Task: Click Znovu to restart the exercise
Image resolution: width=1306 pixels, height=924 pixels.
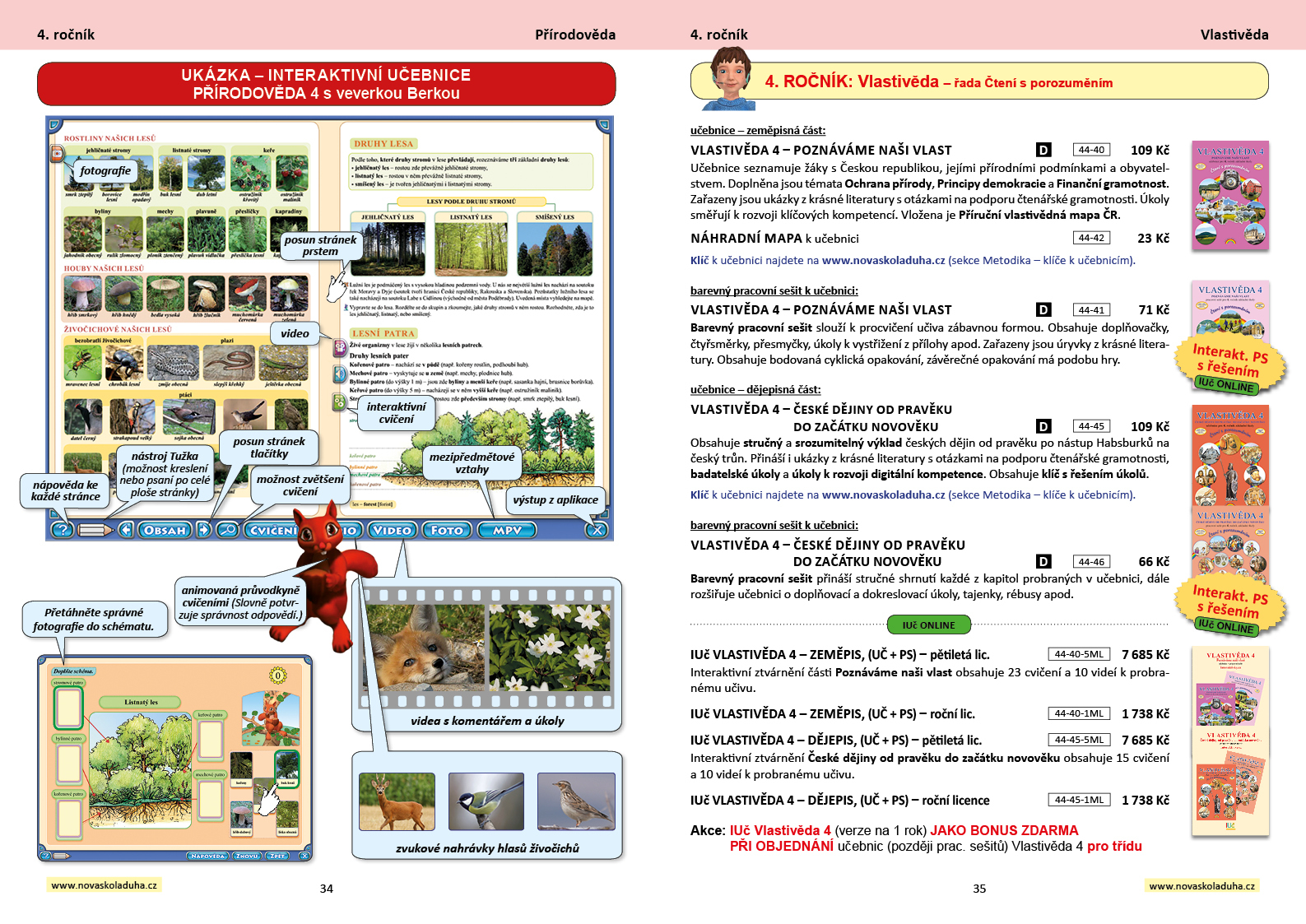Action: [x=247, y=856]
